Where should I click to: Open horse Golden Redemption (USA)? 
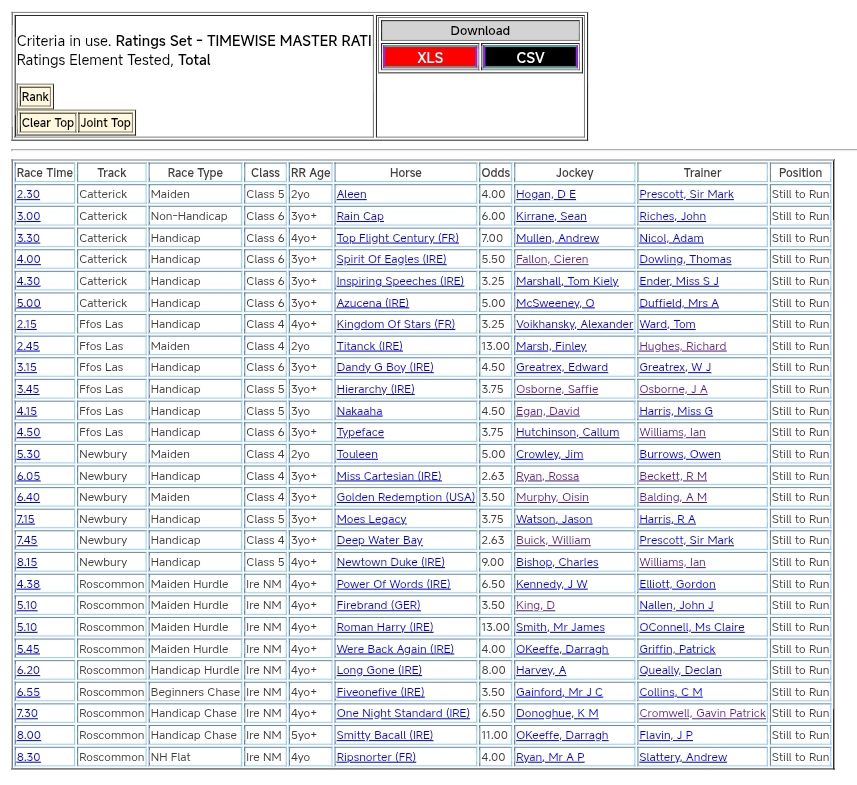click(x=405, y=498)
